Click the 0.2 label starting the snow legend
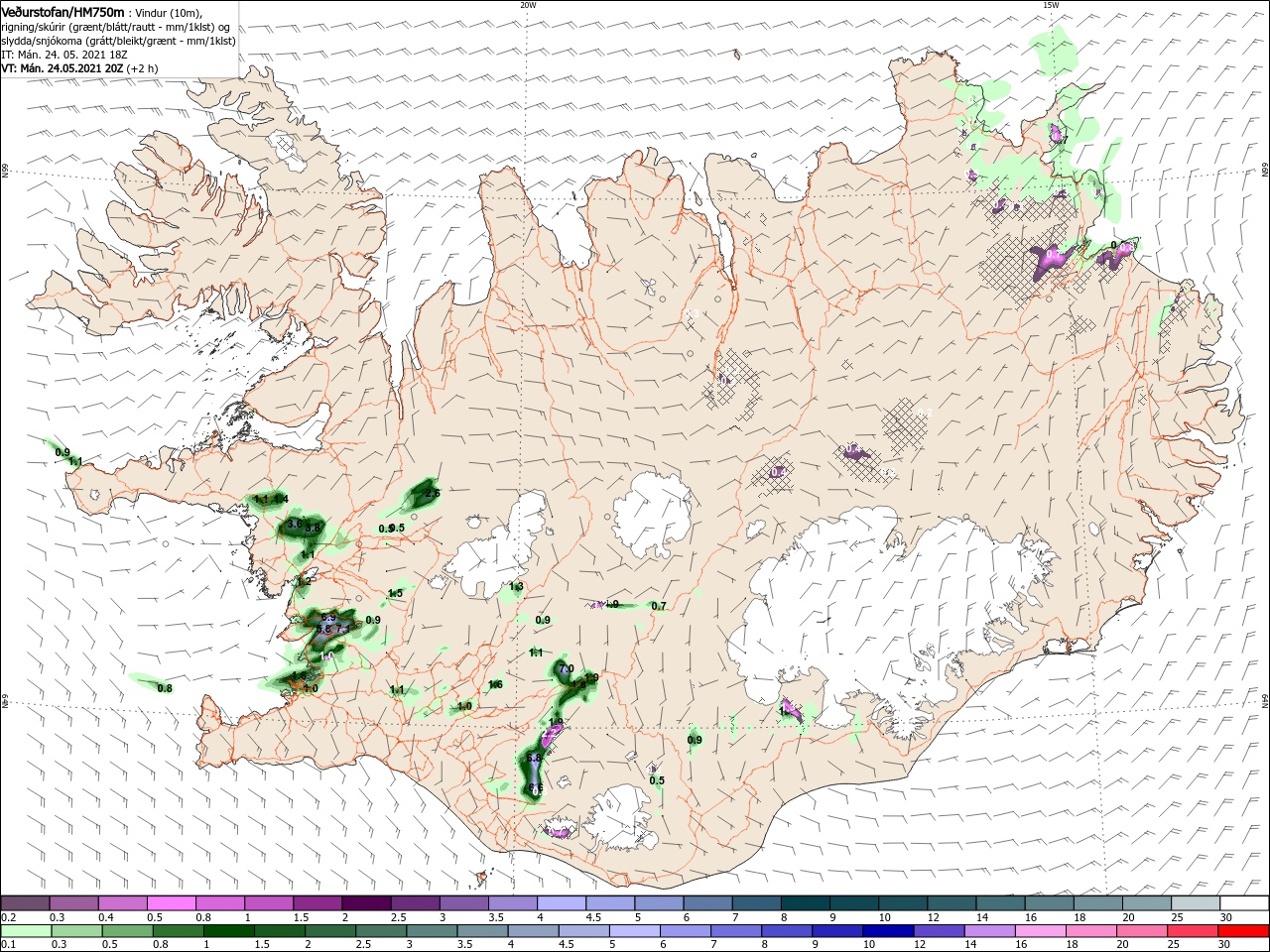The width and height of the screenshot is (1270, 952). coord(8,918)
